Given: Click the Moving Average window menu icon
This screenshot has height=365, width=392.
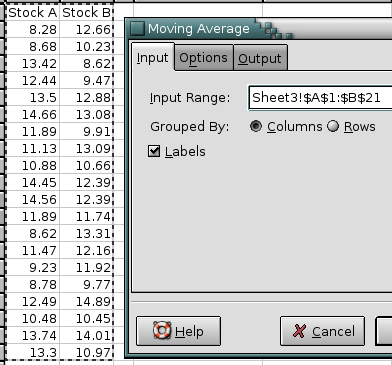Looking at the screenshot, I should point(137,28).
